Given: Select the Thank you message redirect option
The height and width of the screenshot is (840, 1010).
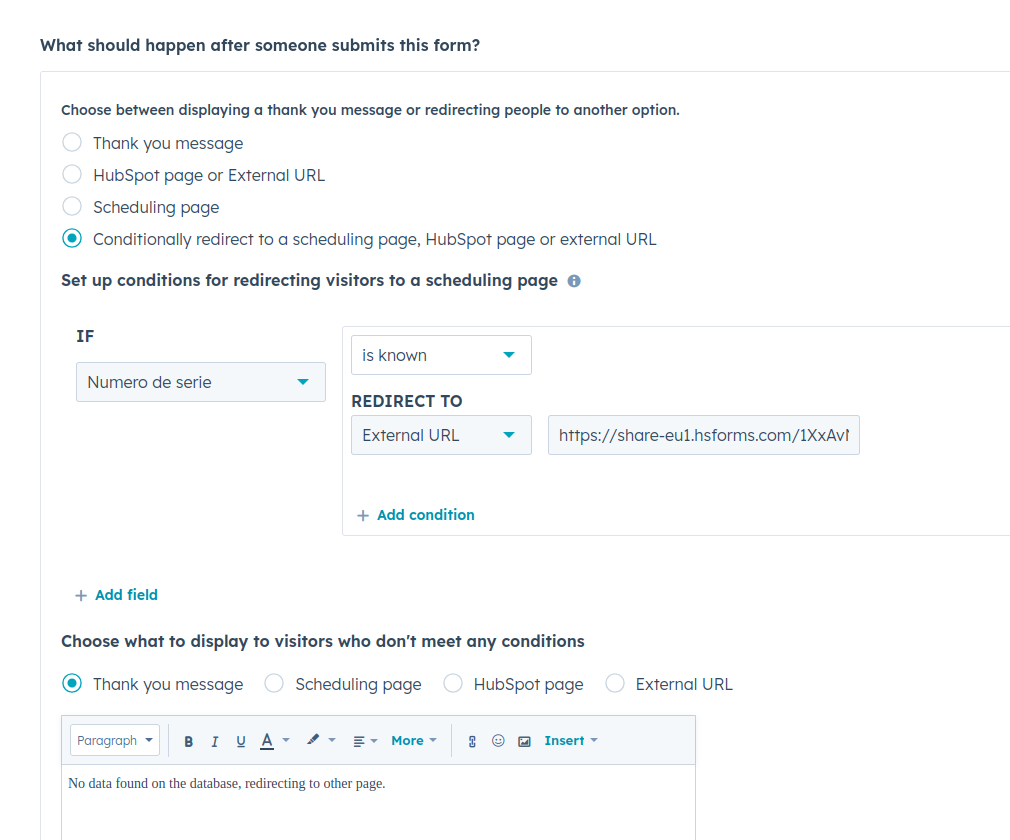Looking at the screenshot, I should 71,142.
